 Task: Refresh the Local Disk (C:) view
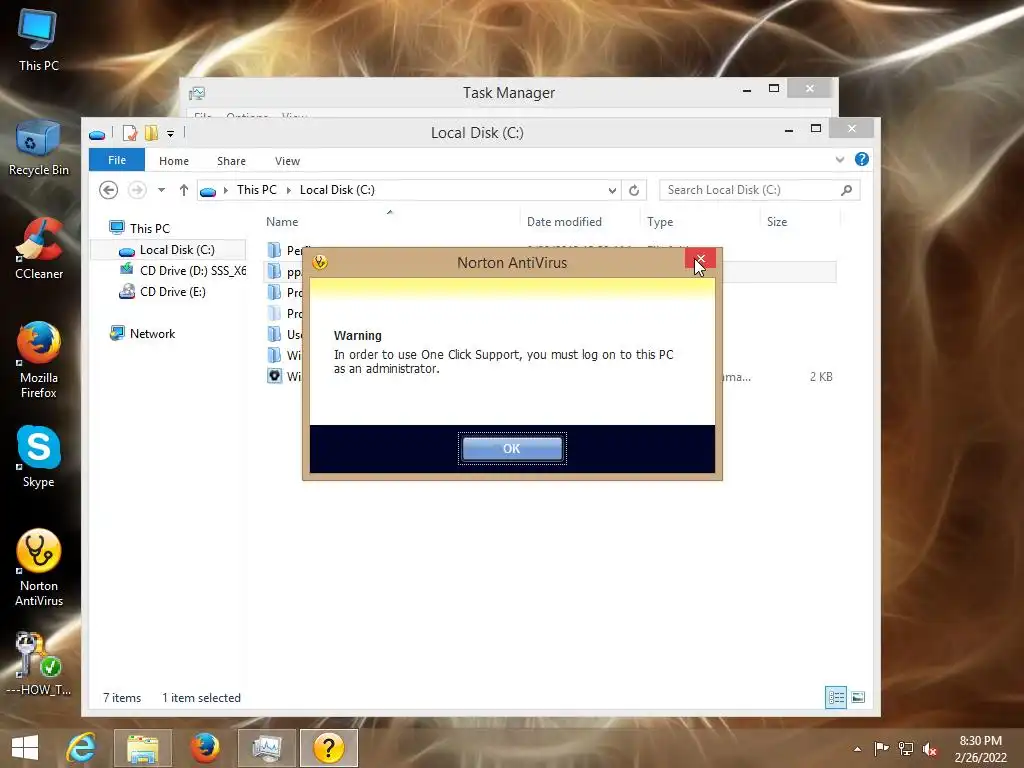click(x=633, y=190)
